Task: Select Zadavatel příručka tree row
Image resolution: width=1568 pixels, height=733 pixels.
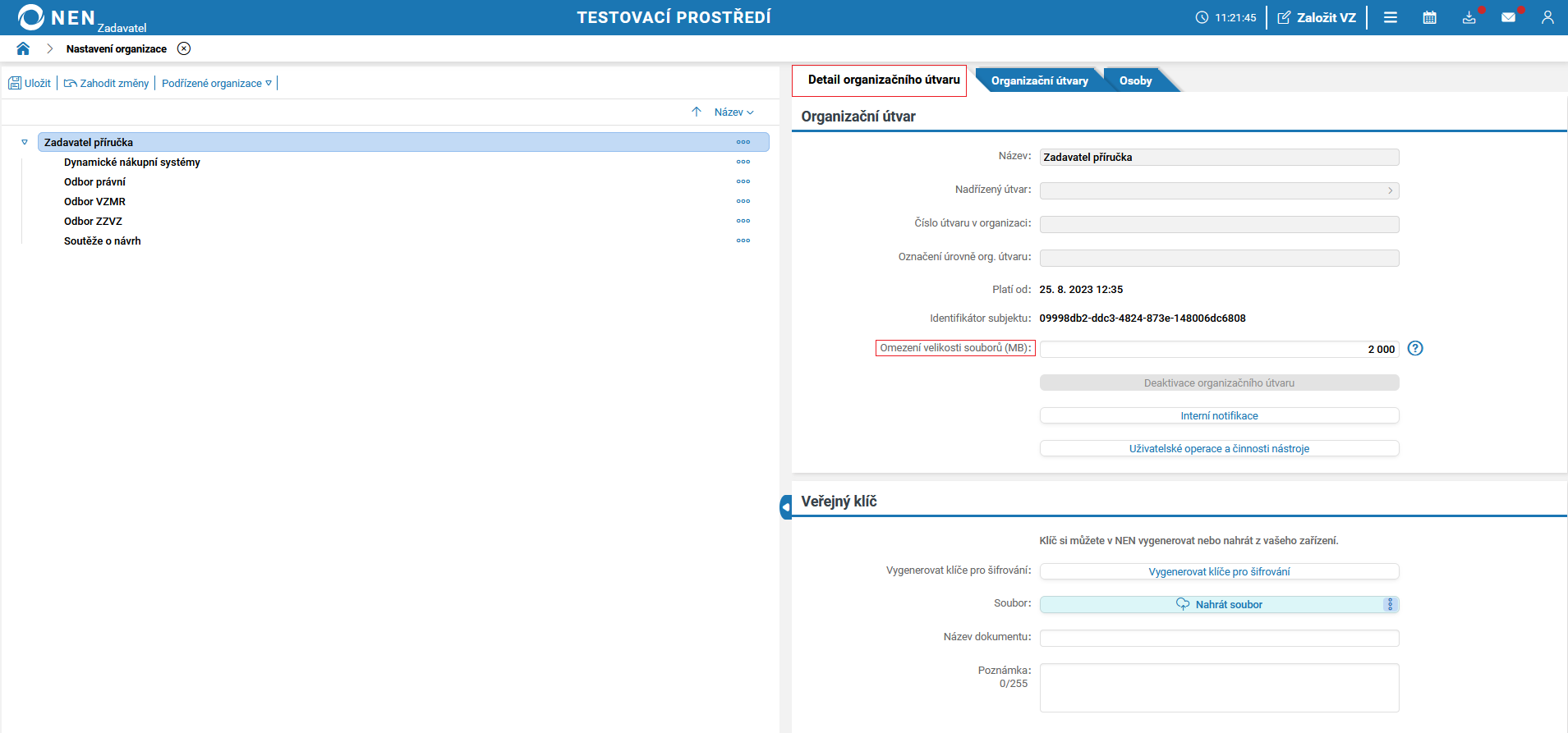Action: tap(403, 142)
